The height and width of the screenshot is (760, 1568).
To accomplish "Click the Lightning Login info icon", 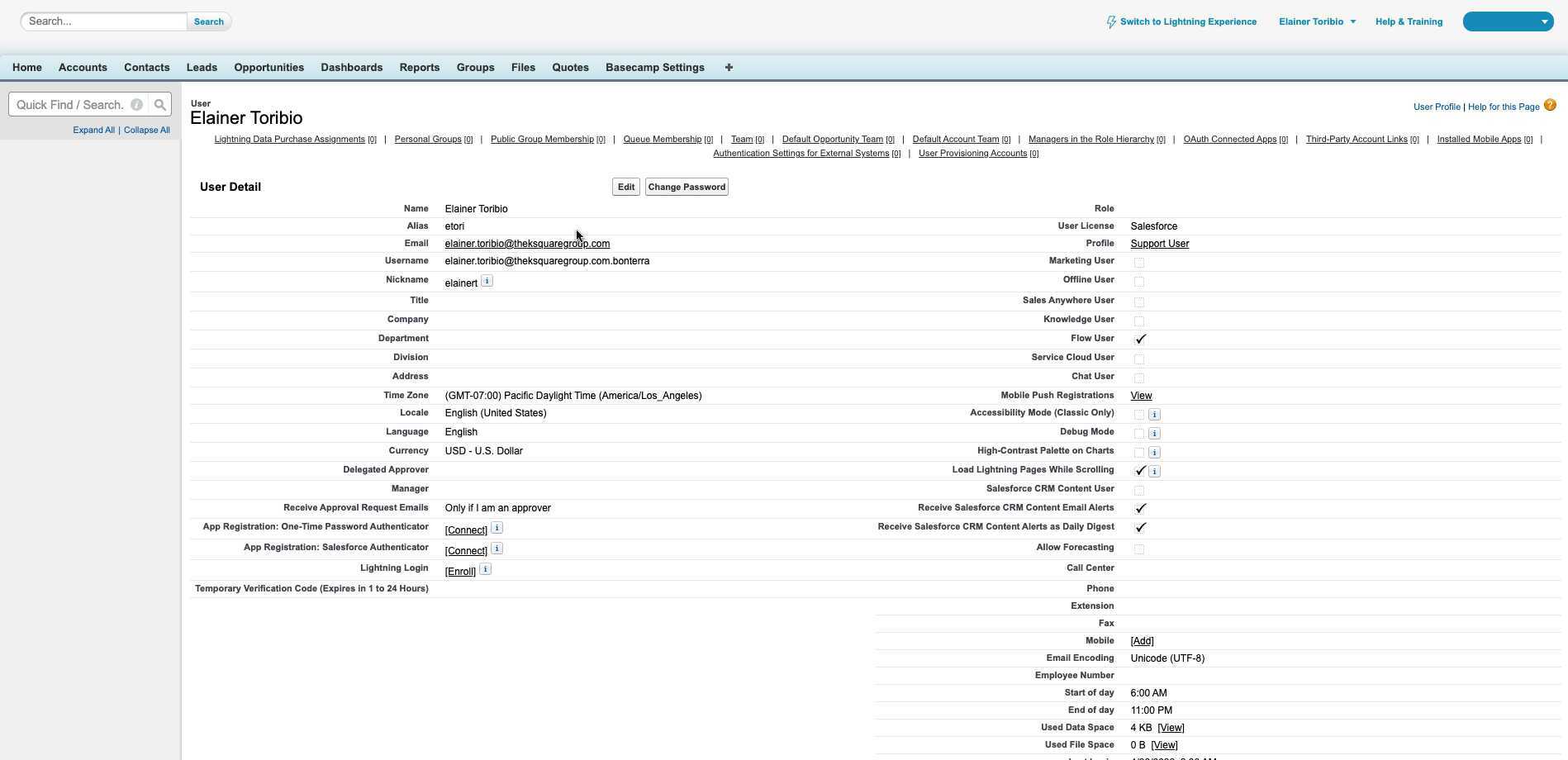I will click(486, 569).
